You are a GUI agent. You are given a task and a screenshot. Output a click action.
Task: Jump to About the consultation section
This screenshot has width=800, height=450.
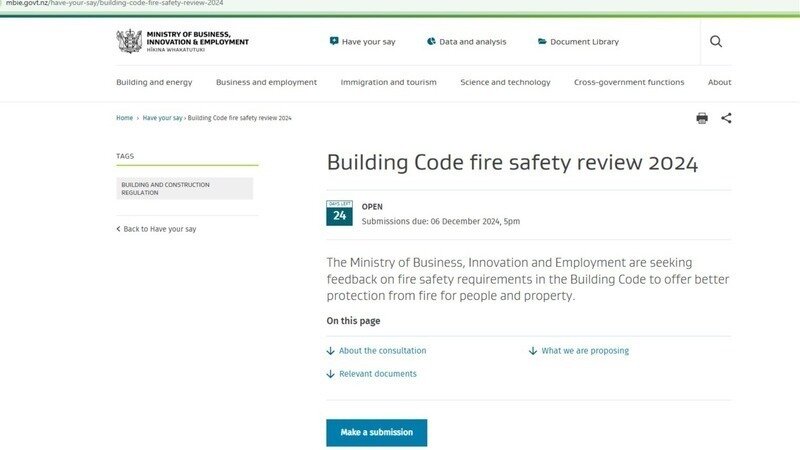[382, 351]
